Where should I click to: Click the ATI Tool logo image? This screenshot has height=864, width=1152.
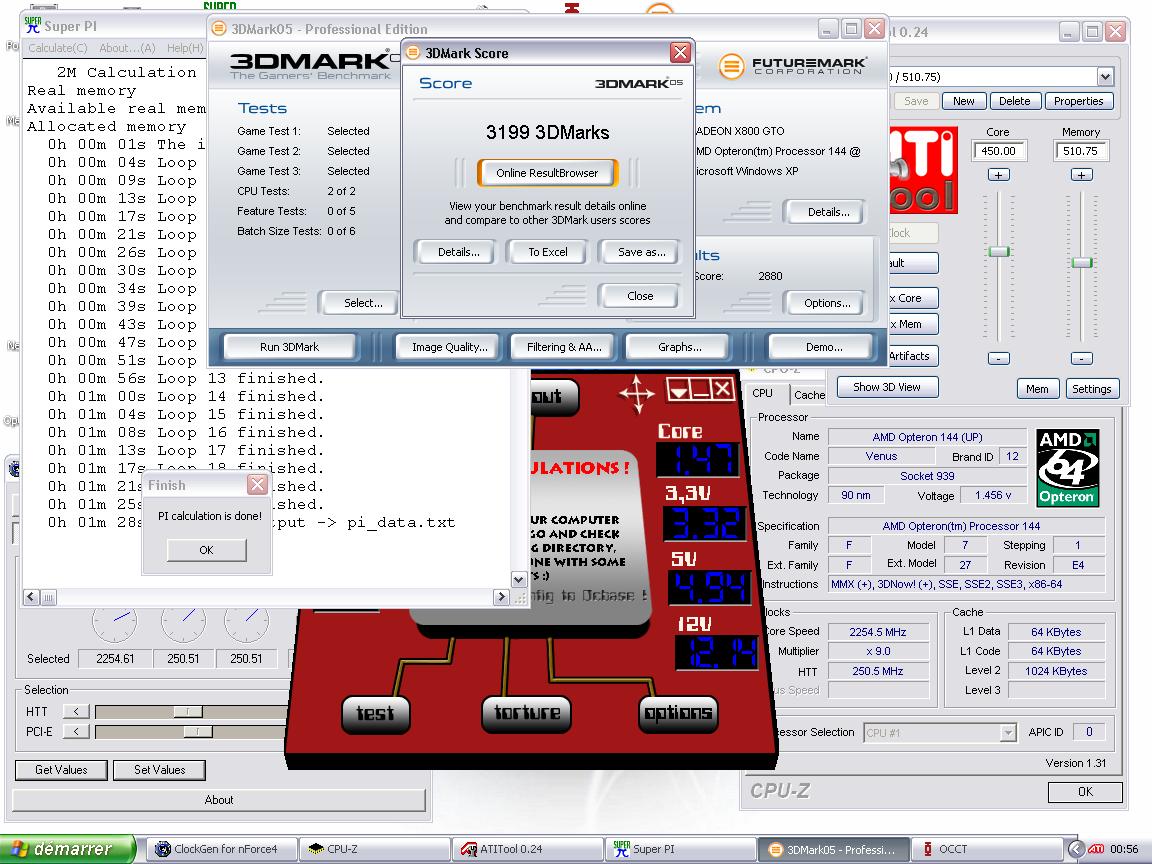pos(923,170)
